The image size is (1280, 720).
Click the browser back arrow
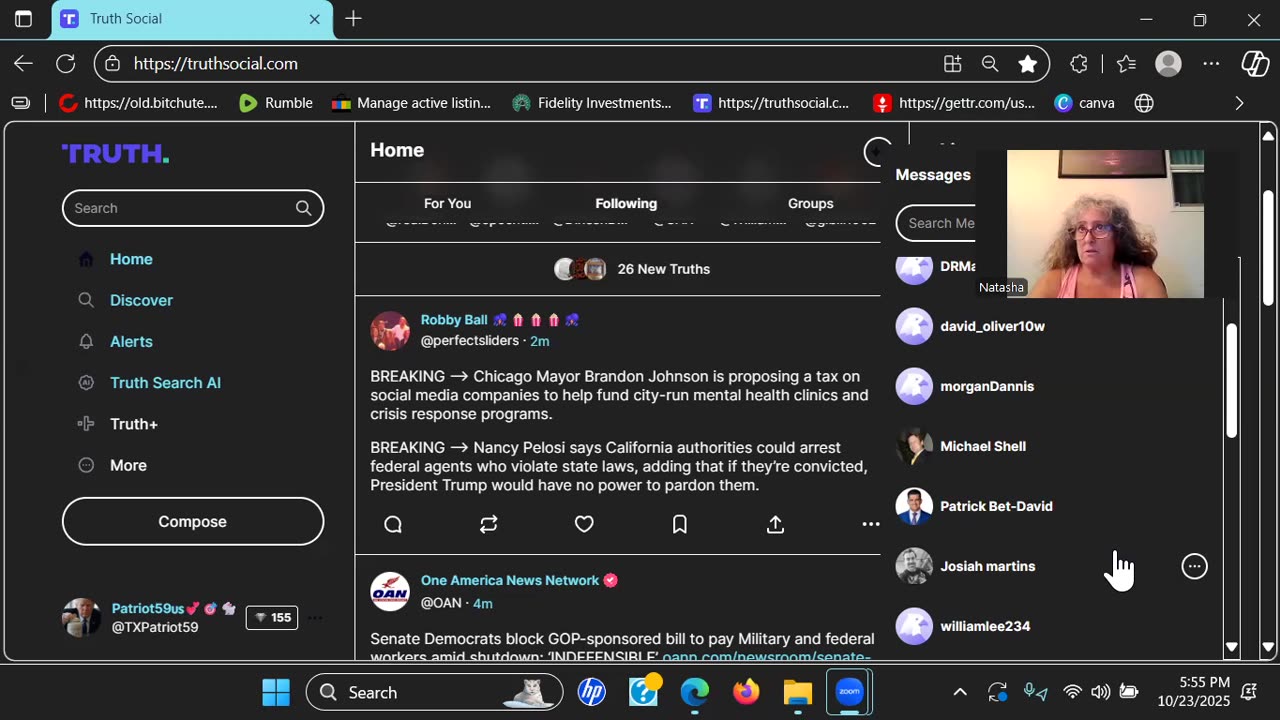click(24, 63)
